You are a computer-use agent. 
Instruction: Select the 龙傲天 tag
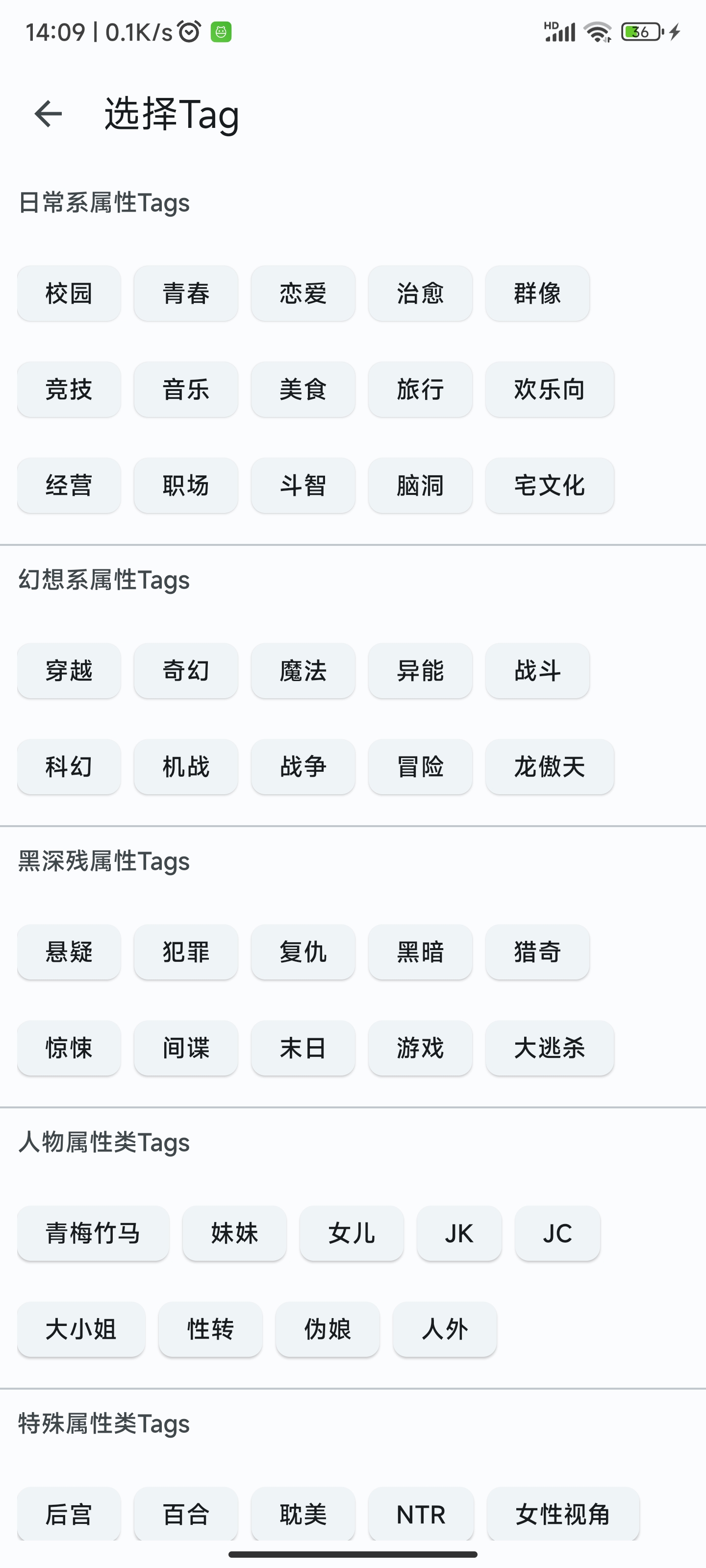click(x=550, y=767)
